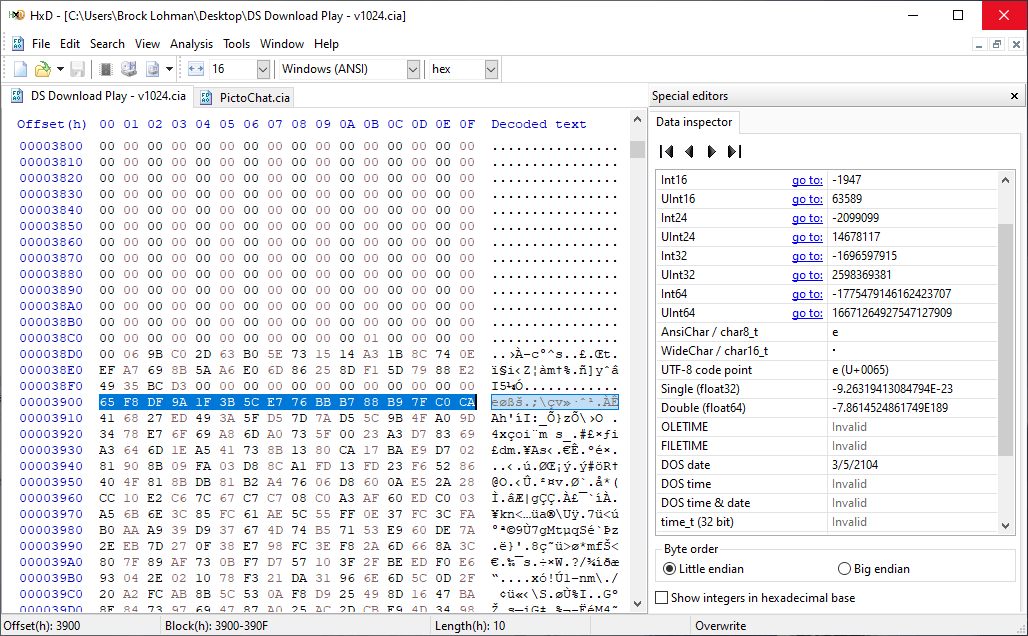Close the inner document window
The width and height of the screenshot is (1028, 636).
pyautogui.click(x=1016, y=45)
